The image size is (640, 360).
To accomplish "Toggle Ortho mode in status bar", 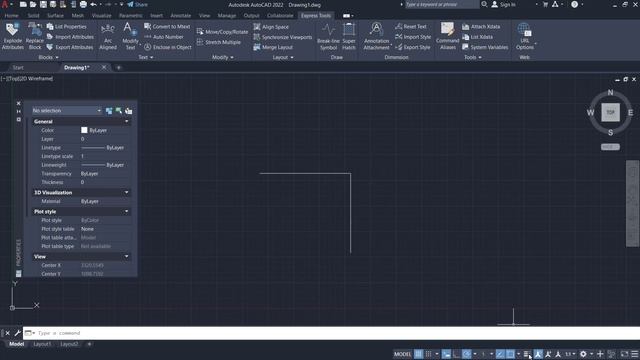I will (456, 354).
